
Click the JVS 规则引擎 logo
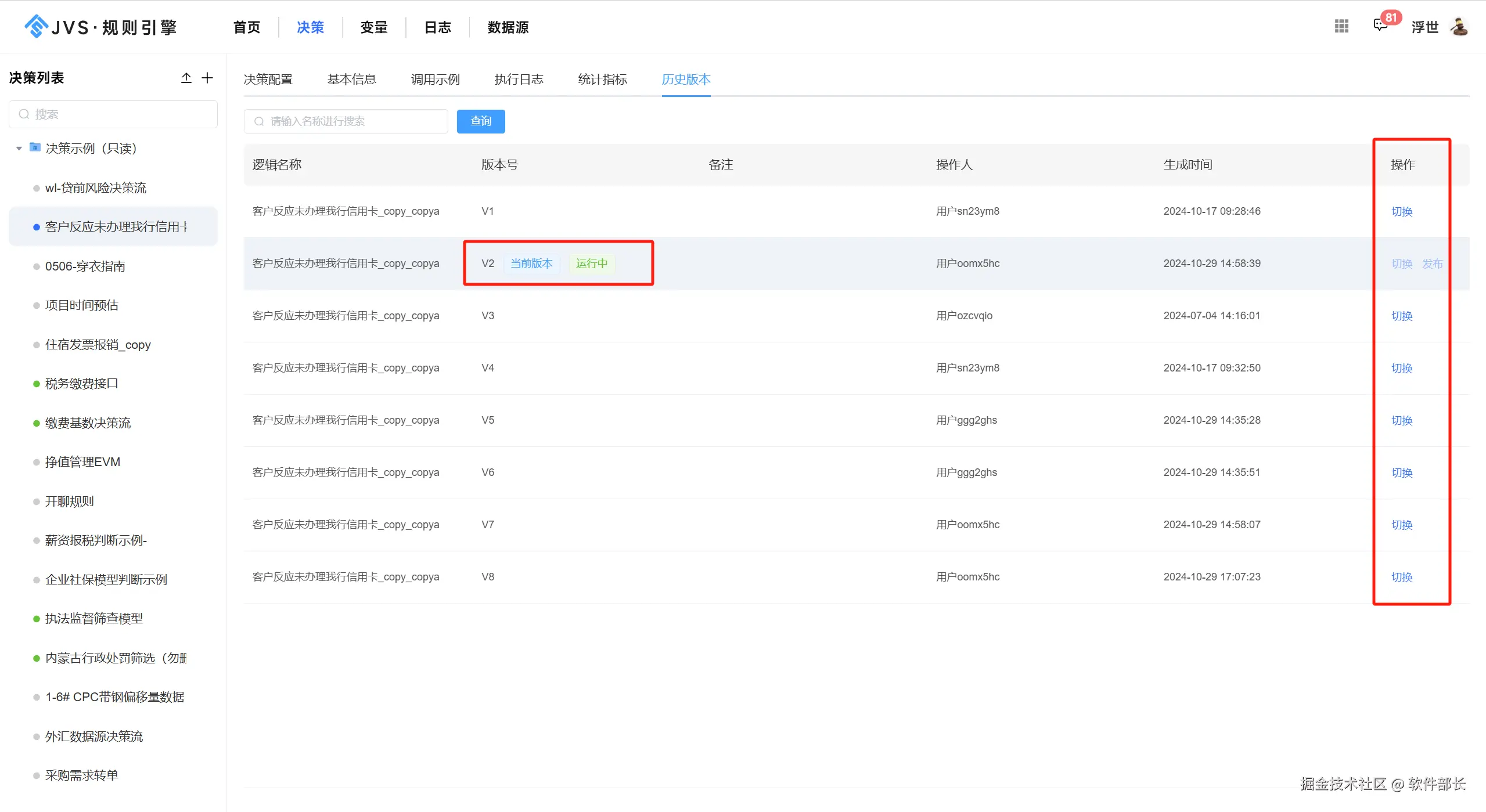100,27
